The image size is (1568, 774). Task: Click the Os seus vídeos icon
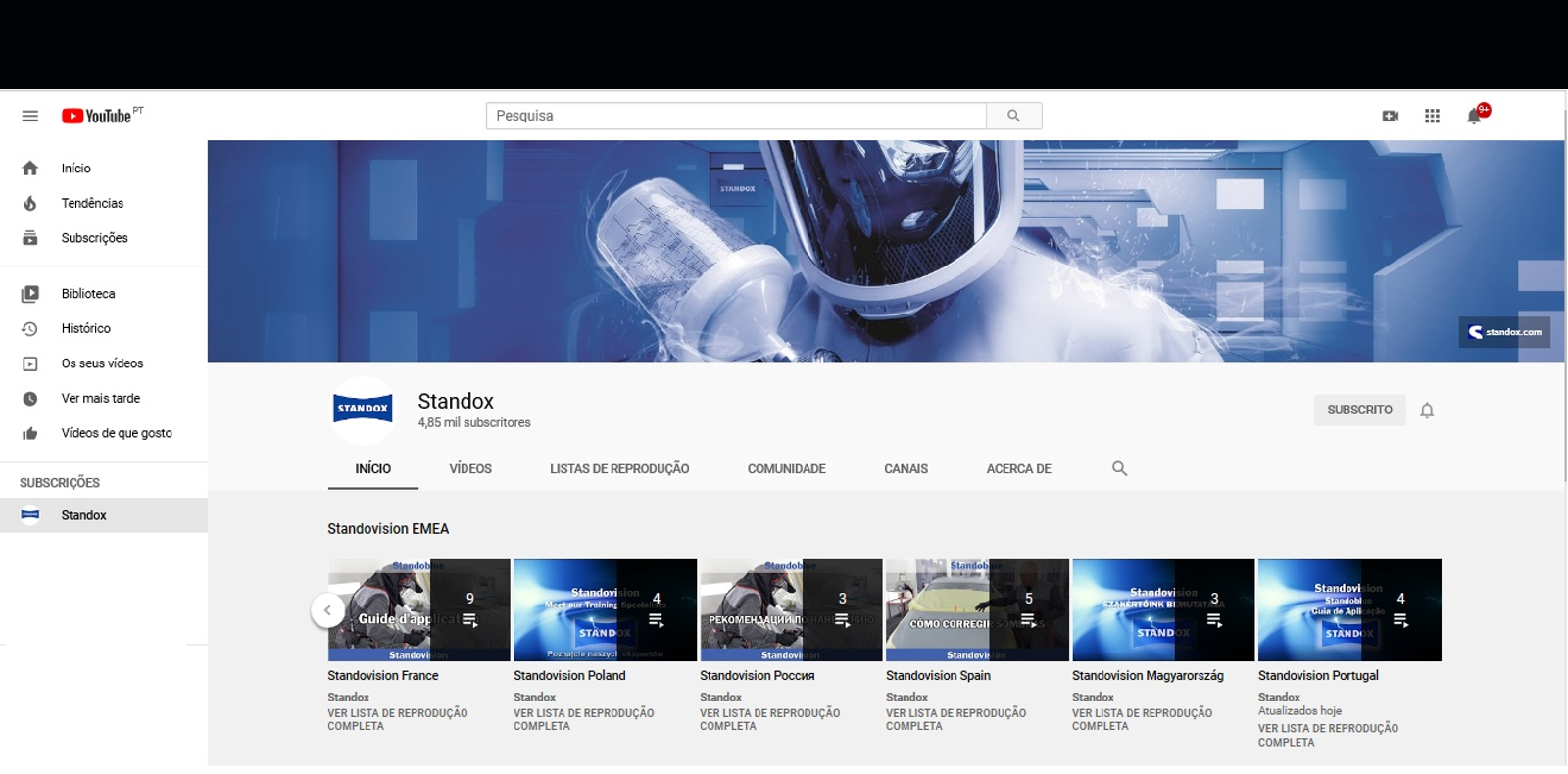tap(30, 363)
